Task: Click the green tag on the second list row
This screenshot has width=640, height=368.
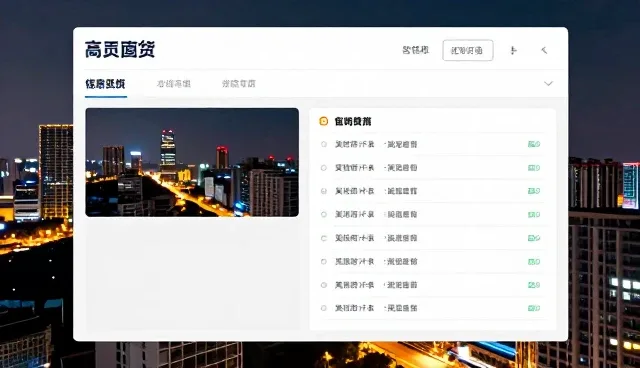Action: point(534,168)
